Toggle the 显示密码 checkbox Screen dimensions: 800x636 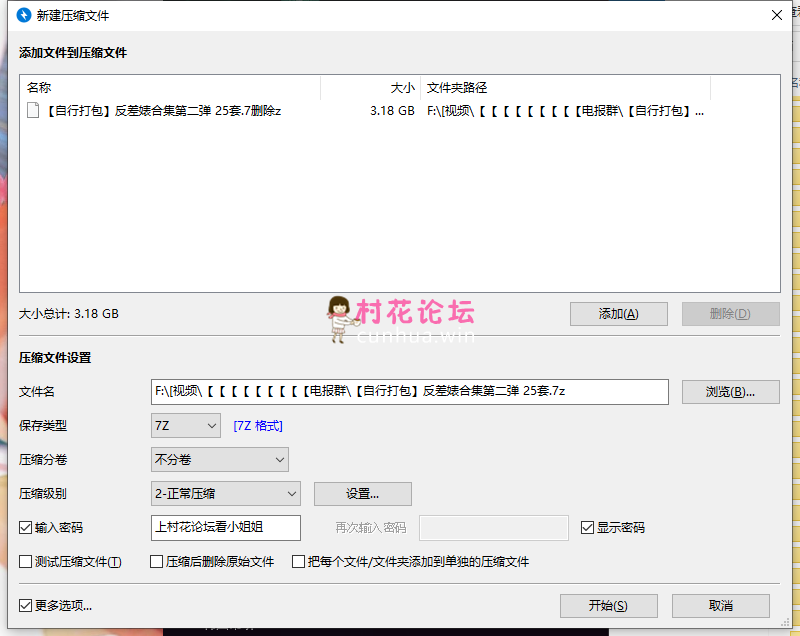click(x=588, y=527)
